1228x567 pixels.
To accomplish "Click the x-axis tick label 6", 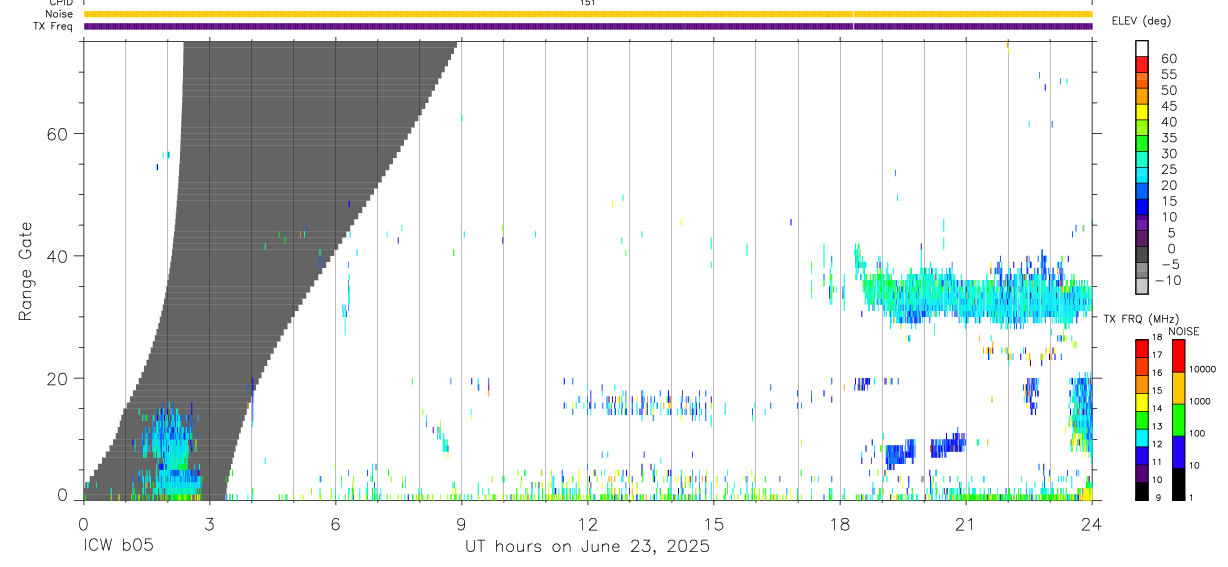I will click(x=335, y=525).
